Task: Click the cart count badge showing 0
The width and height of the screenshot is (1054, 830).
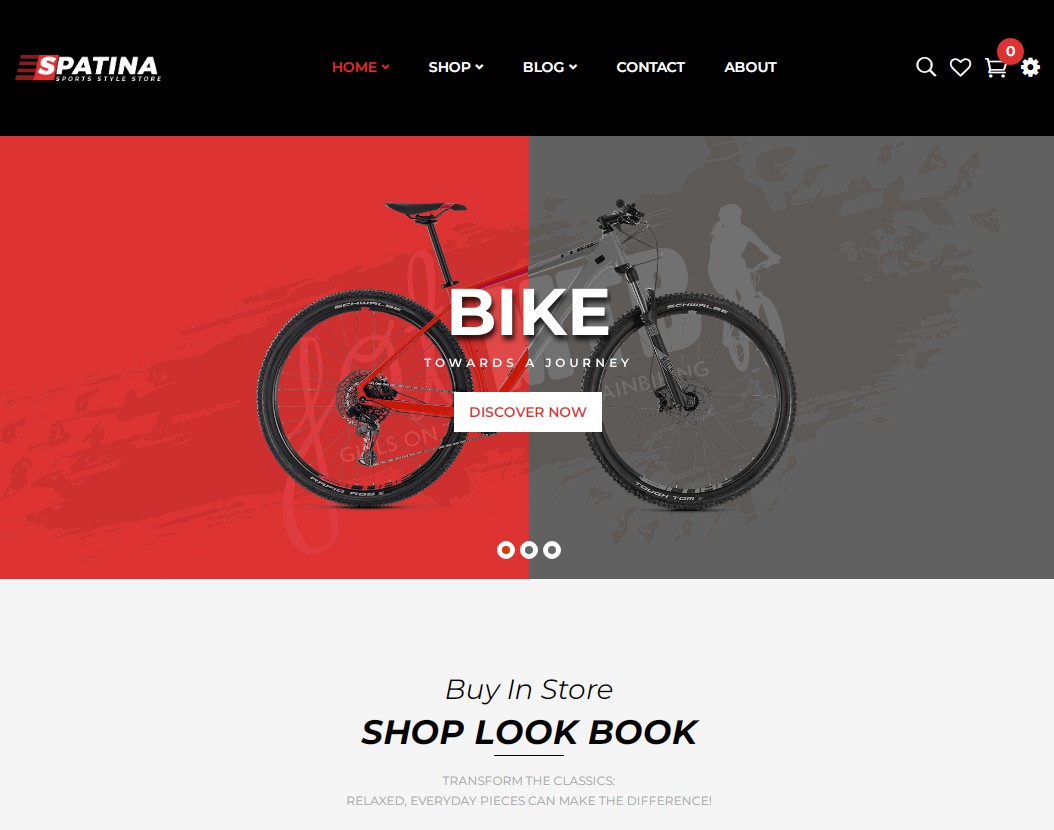Action: (x=1010, y=51)
